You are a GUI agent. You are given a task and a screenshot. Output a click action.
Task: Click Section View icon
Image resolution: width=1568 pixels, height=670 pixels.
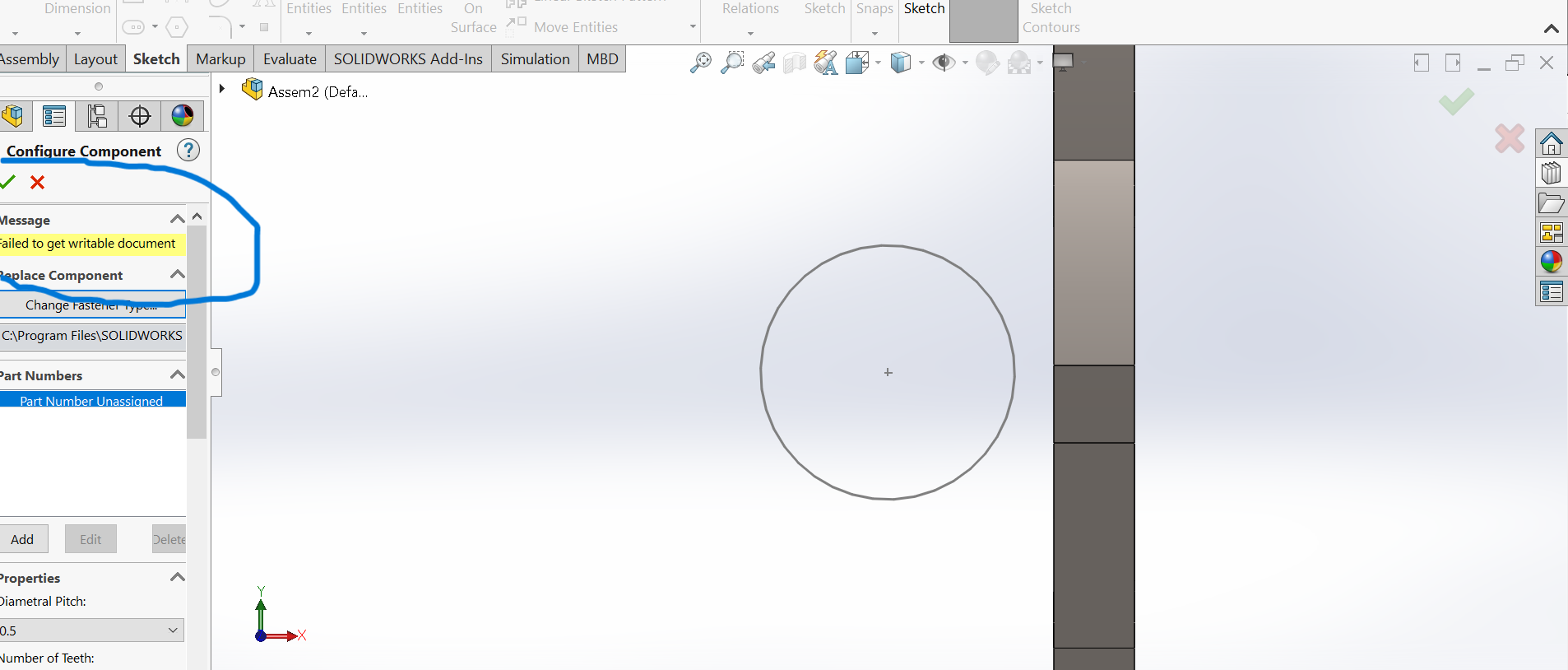point(795,63)
